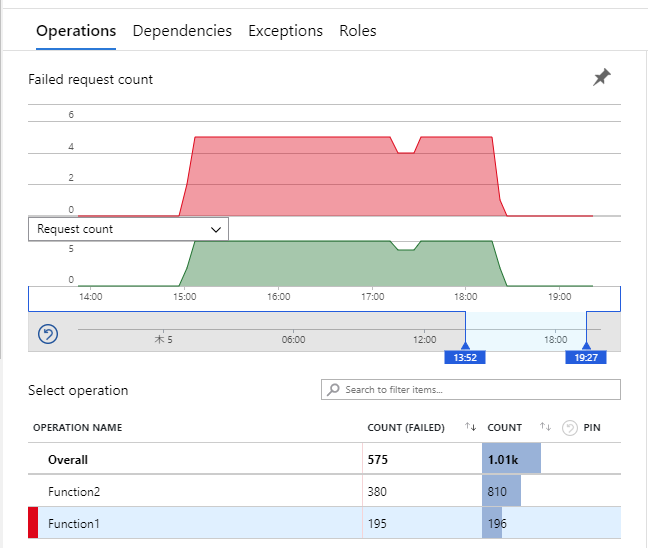
Task: Click the 06:00 mark on overview timeline
Action: pyautogui.click(x=293, y=339)
